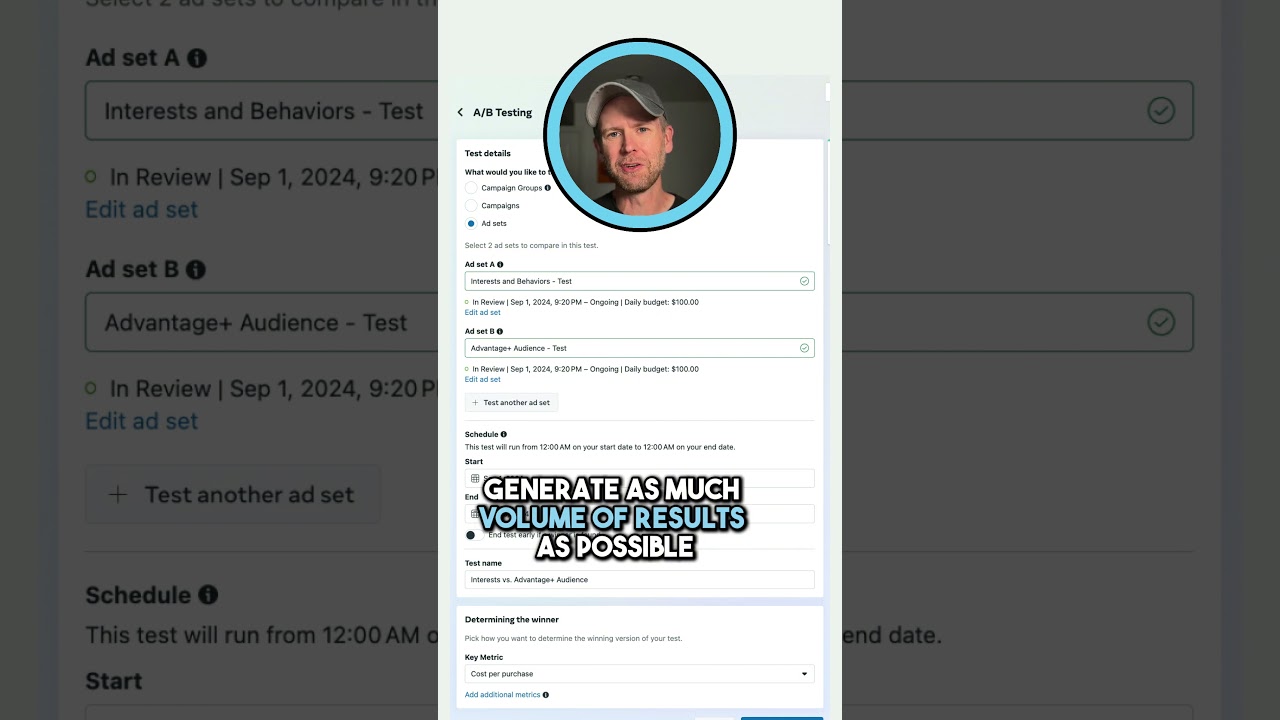Click the info icon next to Add additional metrics
Image resolution: width=1280 pixels, height=720 pixels.
tap(546, 695)
